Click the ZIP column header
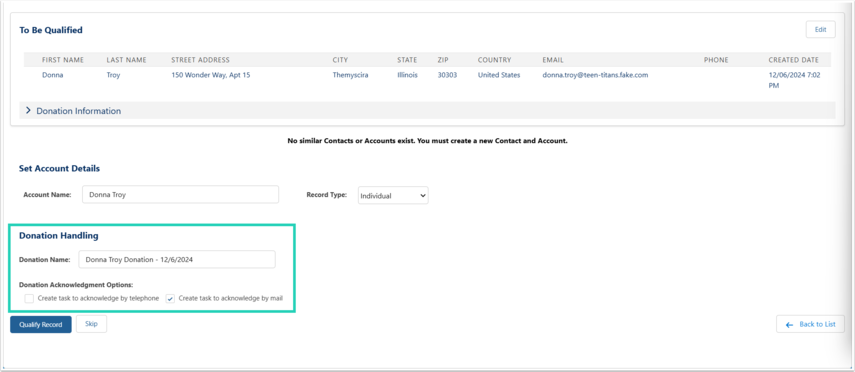This screenshot has height=372, width=855. coord(443,60)
